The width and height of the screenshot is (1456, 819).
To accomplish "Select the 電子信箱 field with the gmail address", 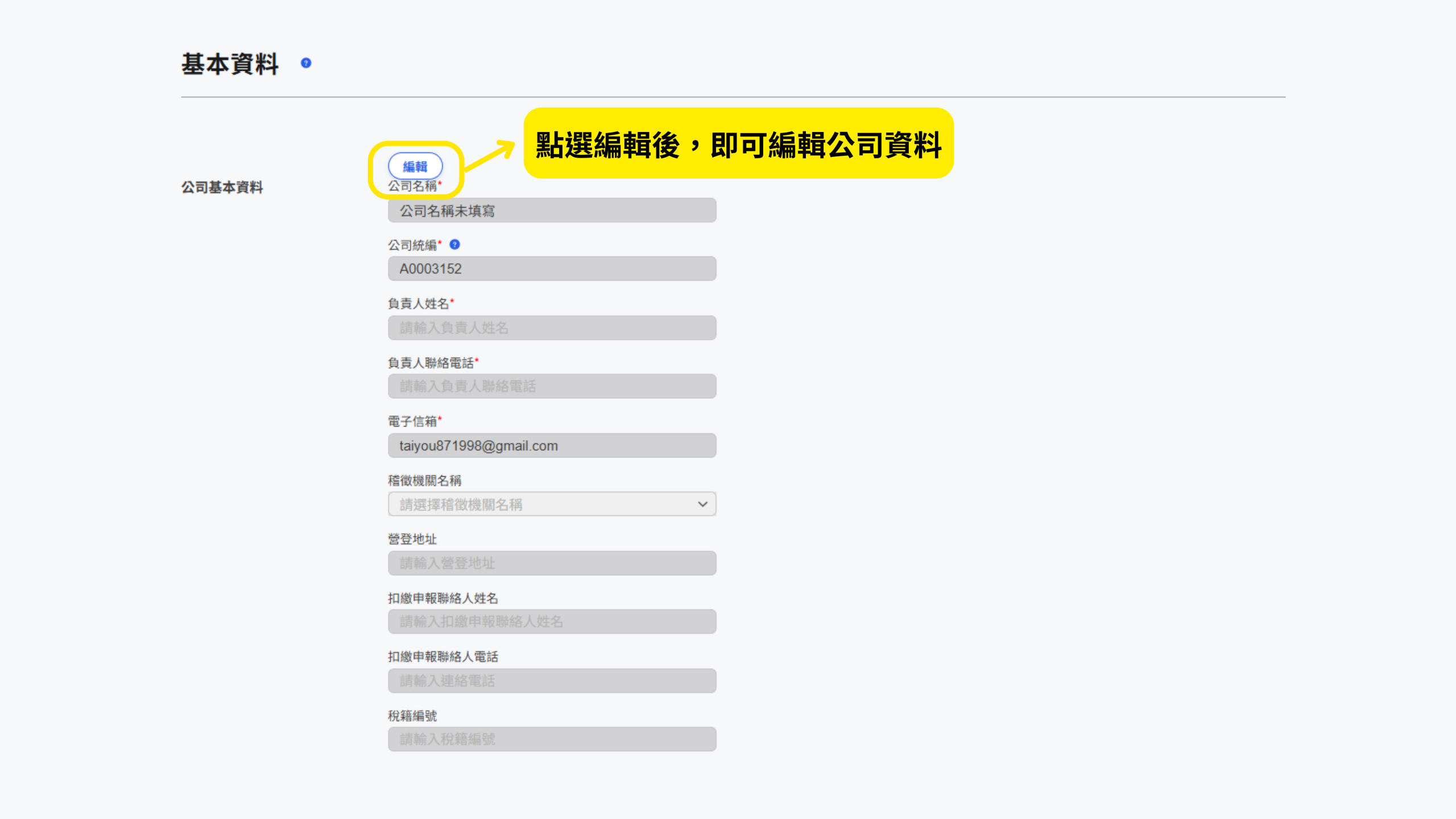I will point(551,446).
